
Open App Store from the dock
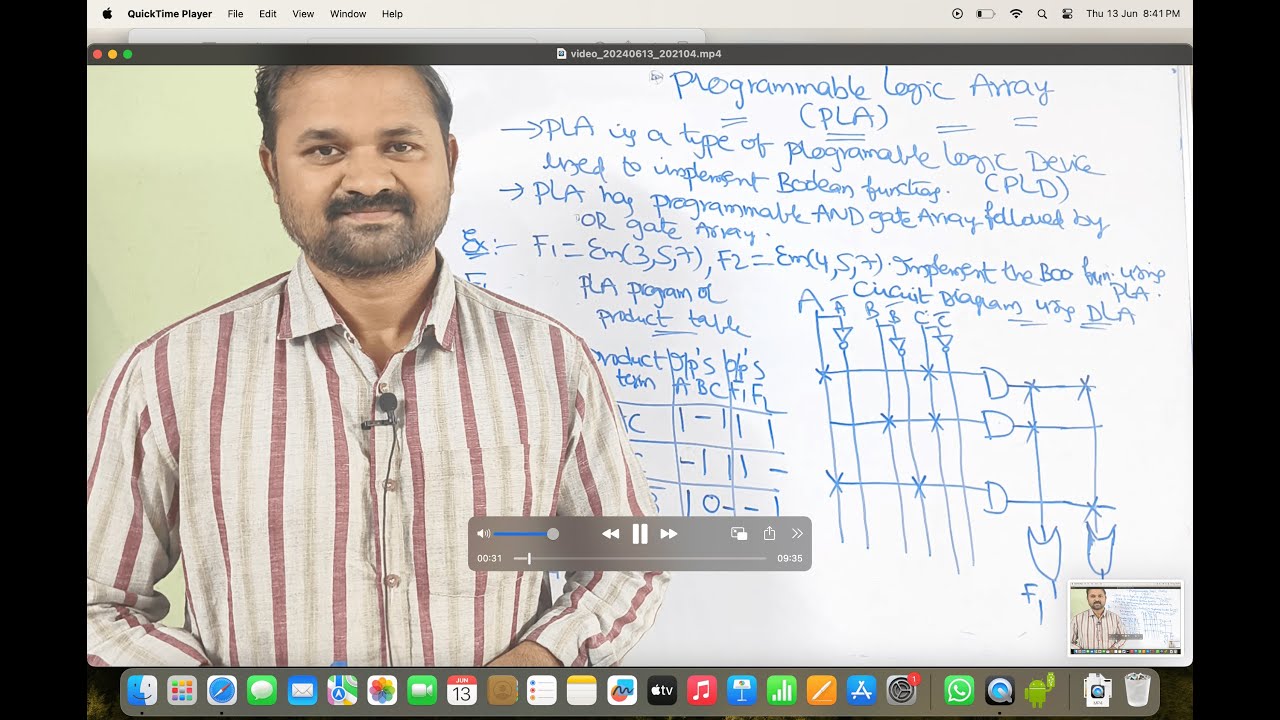pos(862,690)
